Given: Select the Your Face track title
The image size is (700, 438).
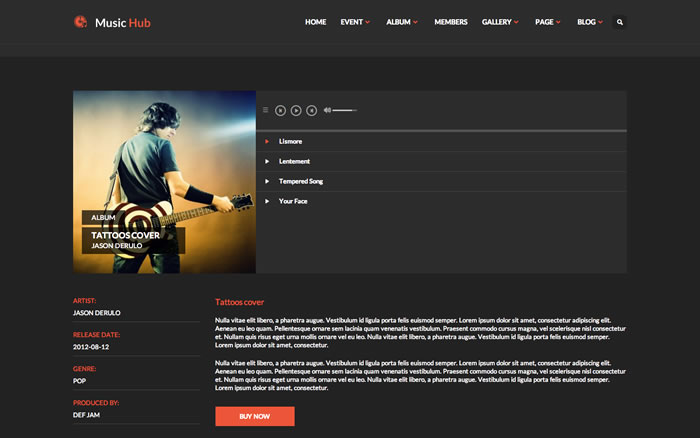Looking at the screenshot, I should (x=293, y=201).
